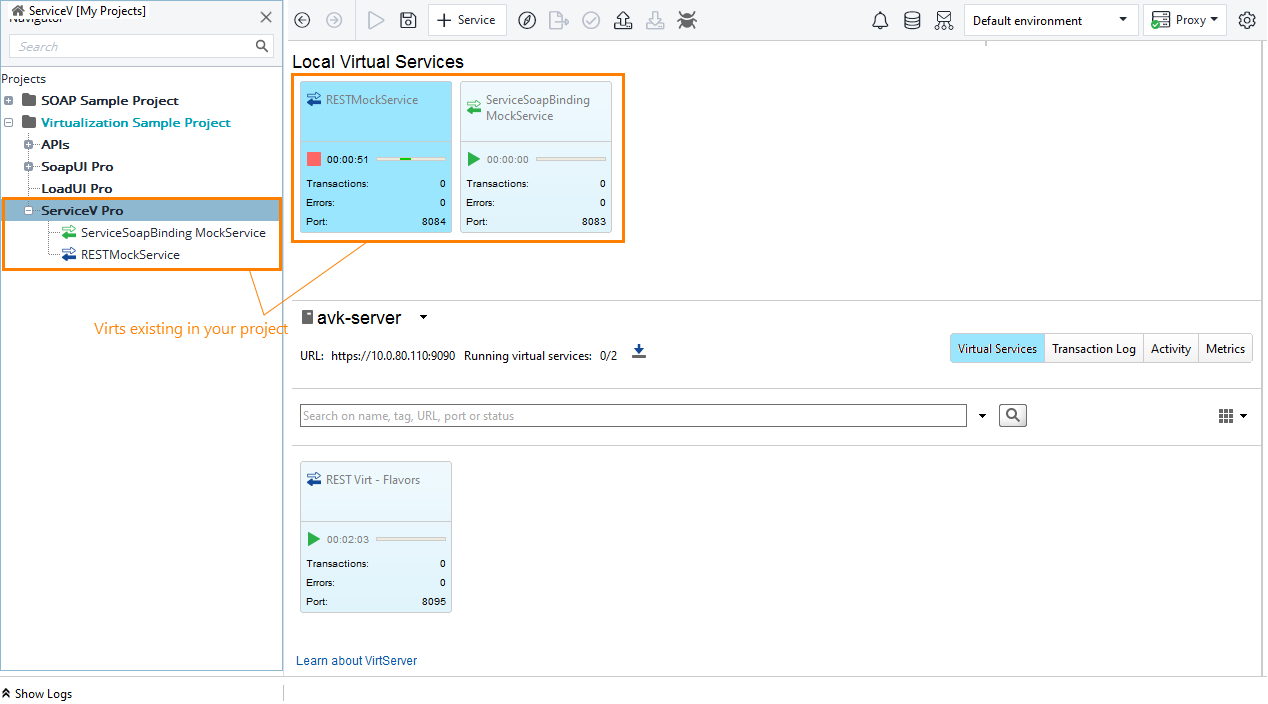
Task: Click Show Logs at the bottom
Action: [x=37, y=694]
